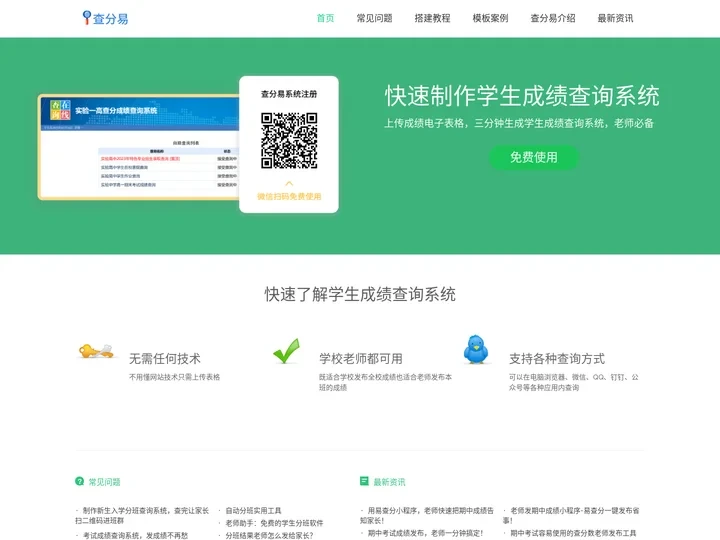Open the 常见问题 section heading link
The width and height of the screenshot is (720, 540).
point(104,482)
